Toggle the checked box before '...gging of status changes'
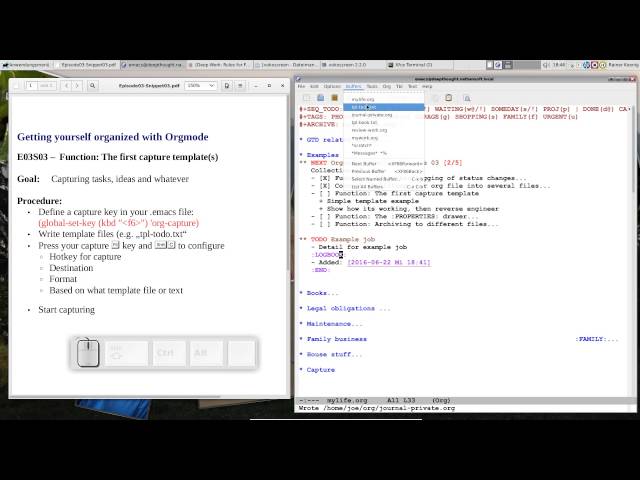The width and height of the screenshot is (640, 480). pyautogui.click(x=325, y=178)
